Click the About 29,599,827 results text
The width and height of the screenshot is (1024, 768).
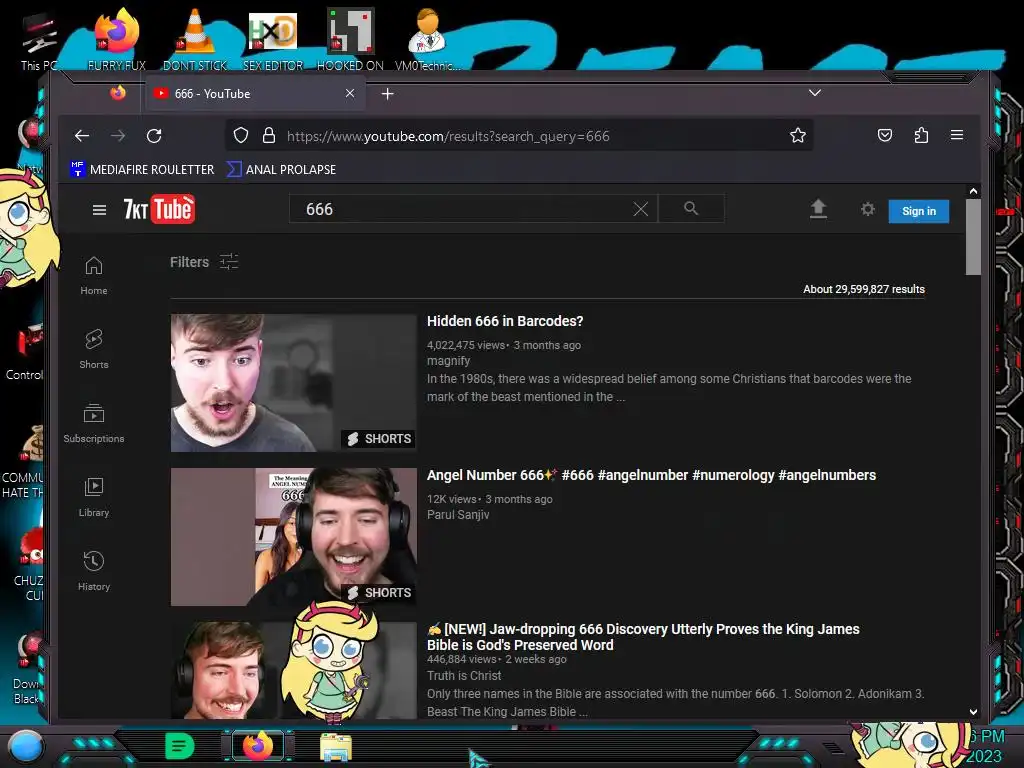tap(863, 289)
